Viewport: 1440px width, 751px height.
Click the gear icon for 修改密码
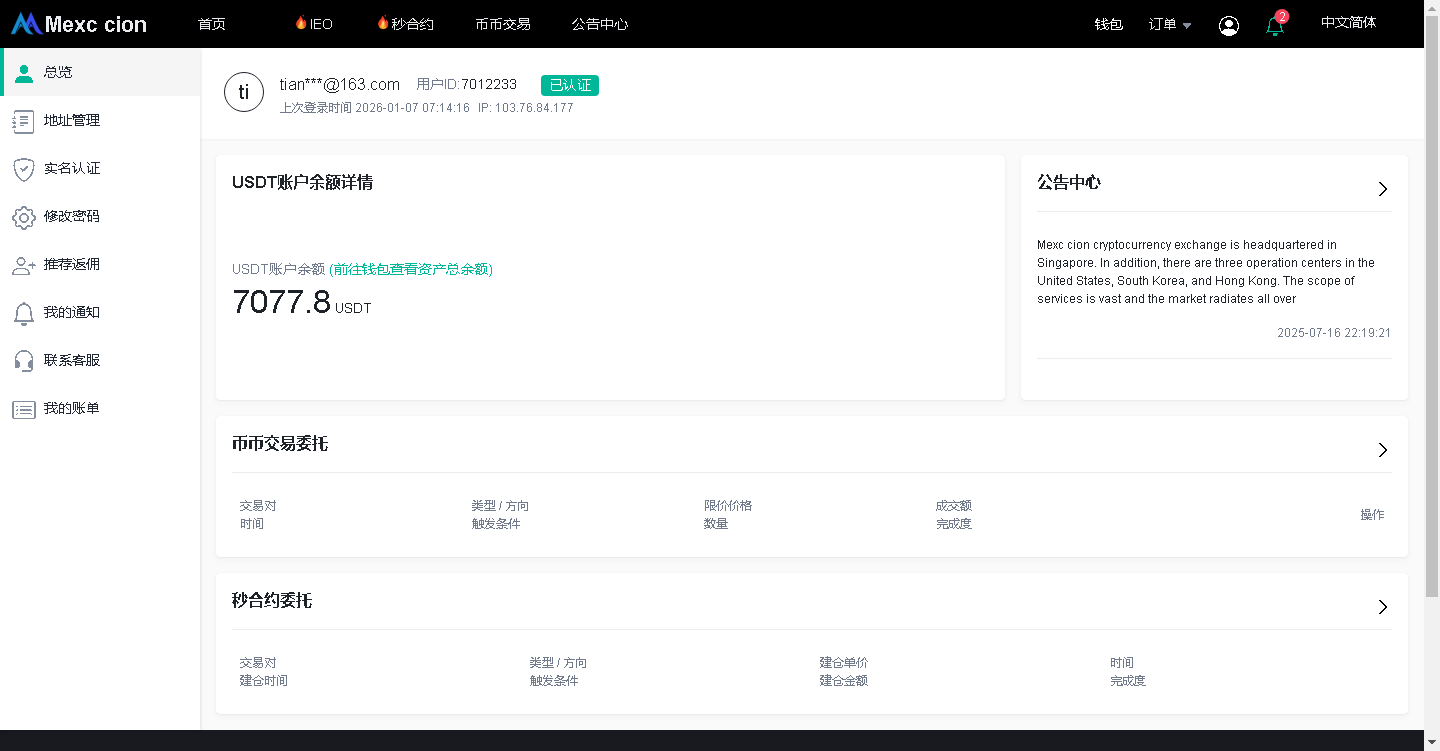pos(23,217)
